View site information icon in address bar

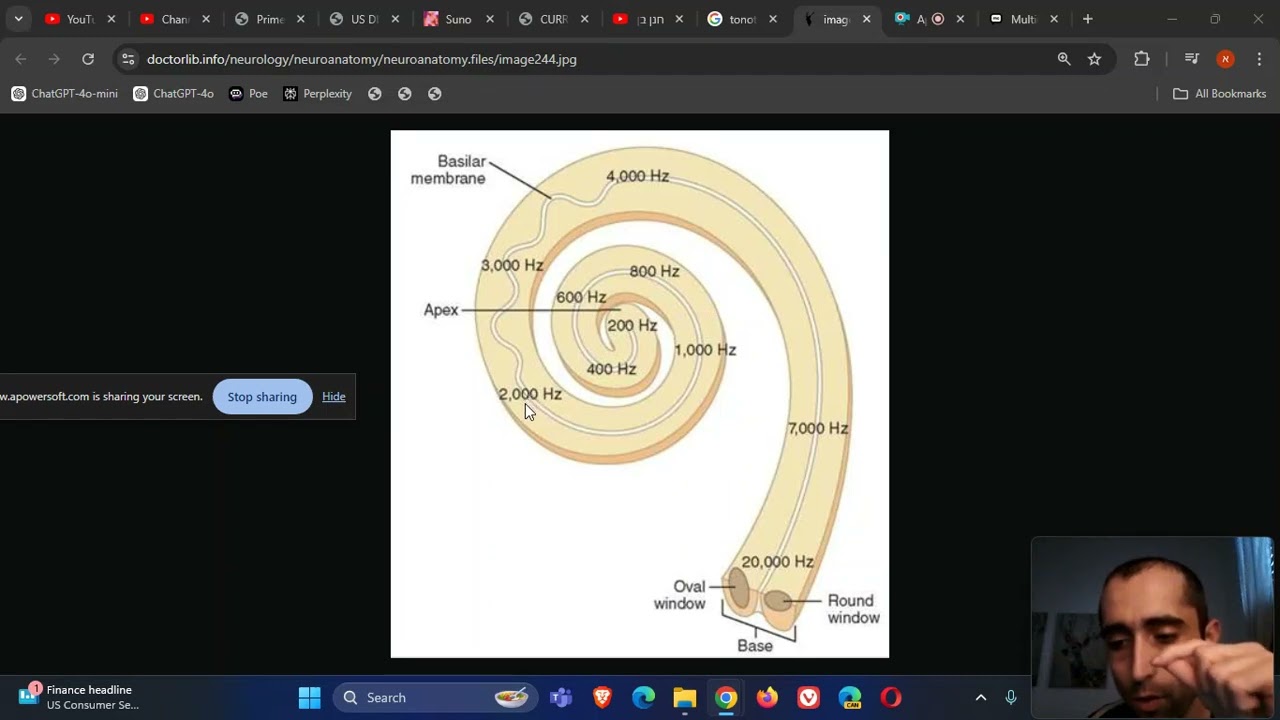coord(127,59)
